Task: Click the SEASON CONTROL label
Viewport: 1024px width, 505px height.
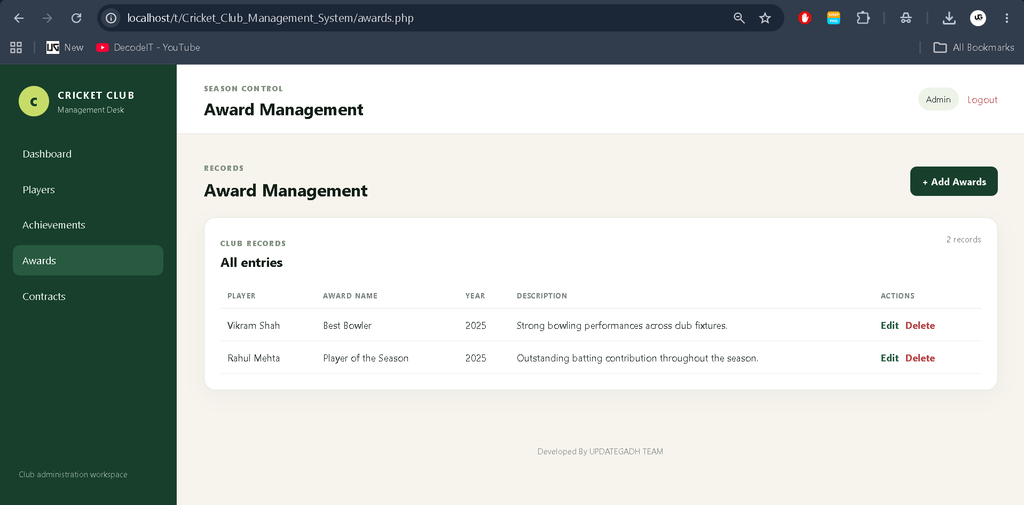Action: pyautogui.click(x=244, y=89)
